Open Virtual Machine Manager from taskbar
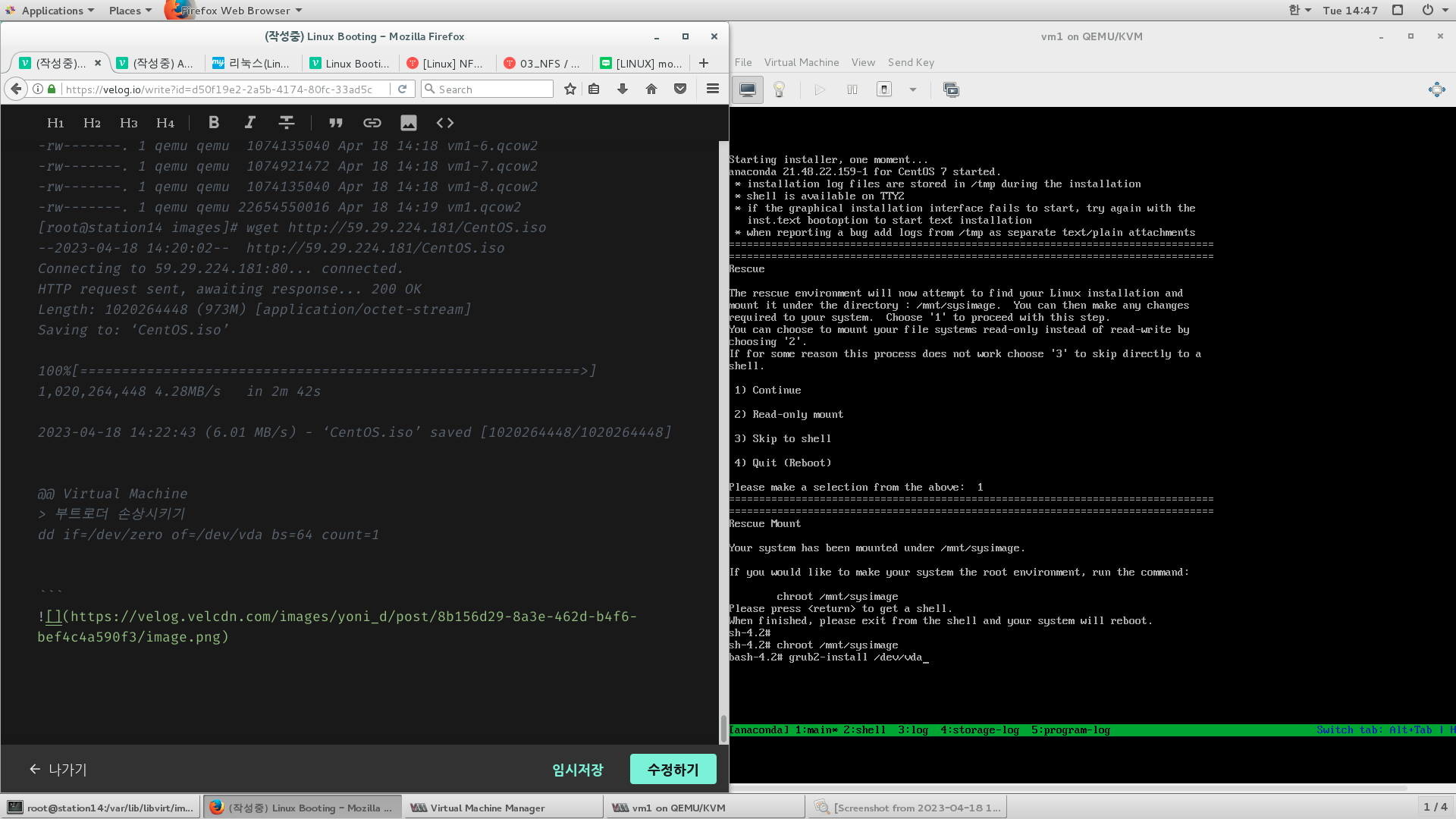Viewport: 1456px width, 819px height. point(487,808)
